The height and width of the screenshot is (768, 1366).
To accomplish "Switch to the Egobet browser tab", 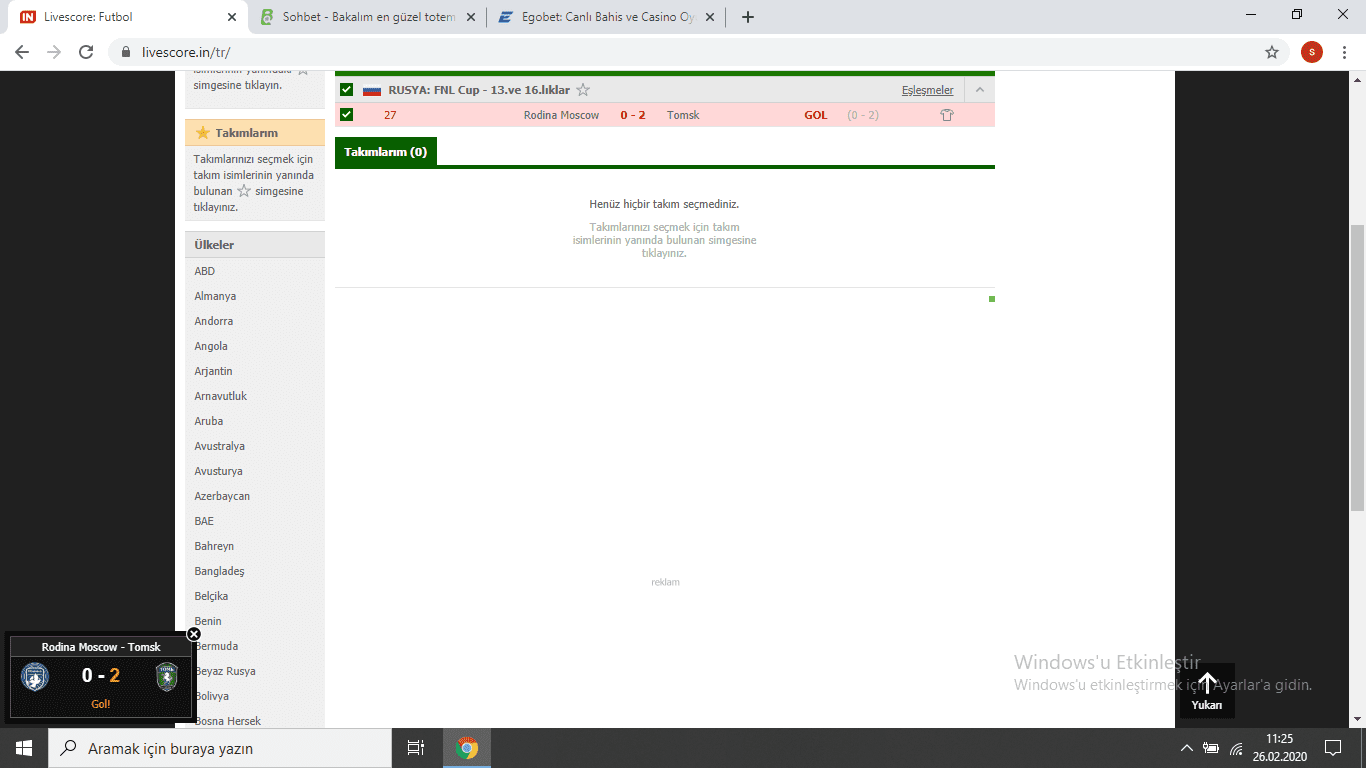I will [x=607, y=17].
